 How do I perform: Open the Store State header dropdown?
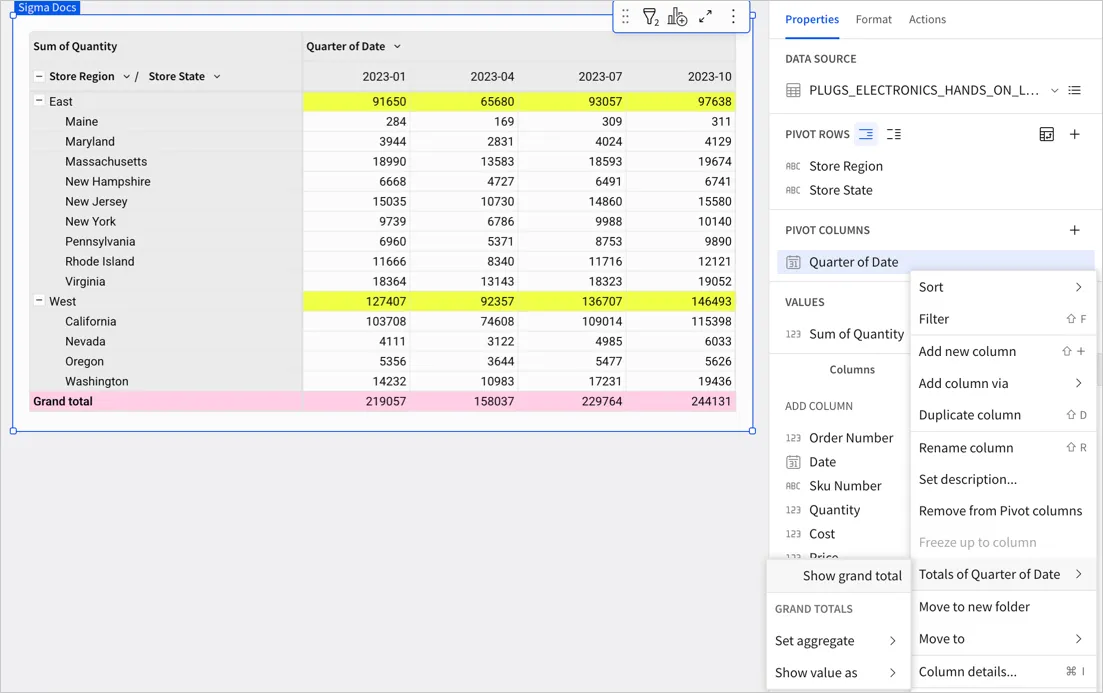217,76
